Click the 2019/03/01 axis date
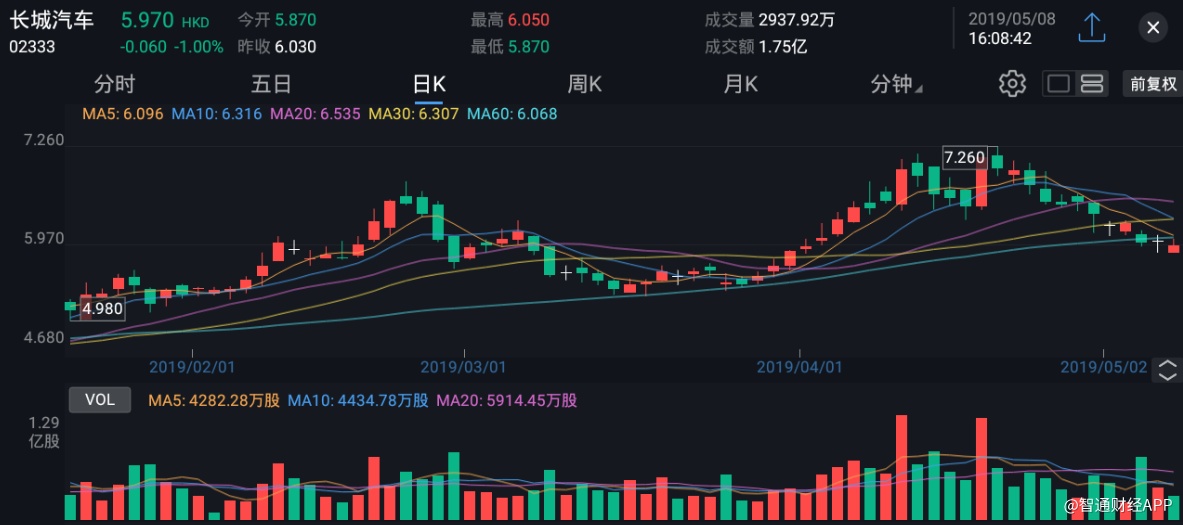The image size is (1183, 525). [462, 367]
